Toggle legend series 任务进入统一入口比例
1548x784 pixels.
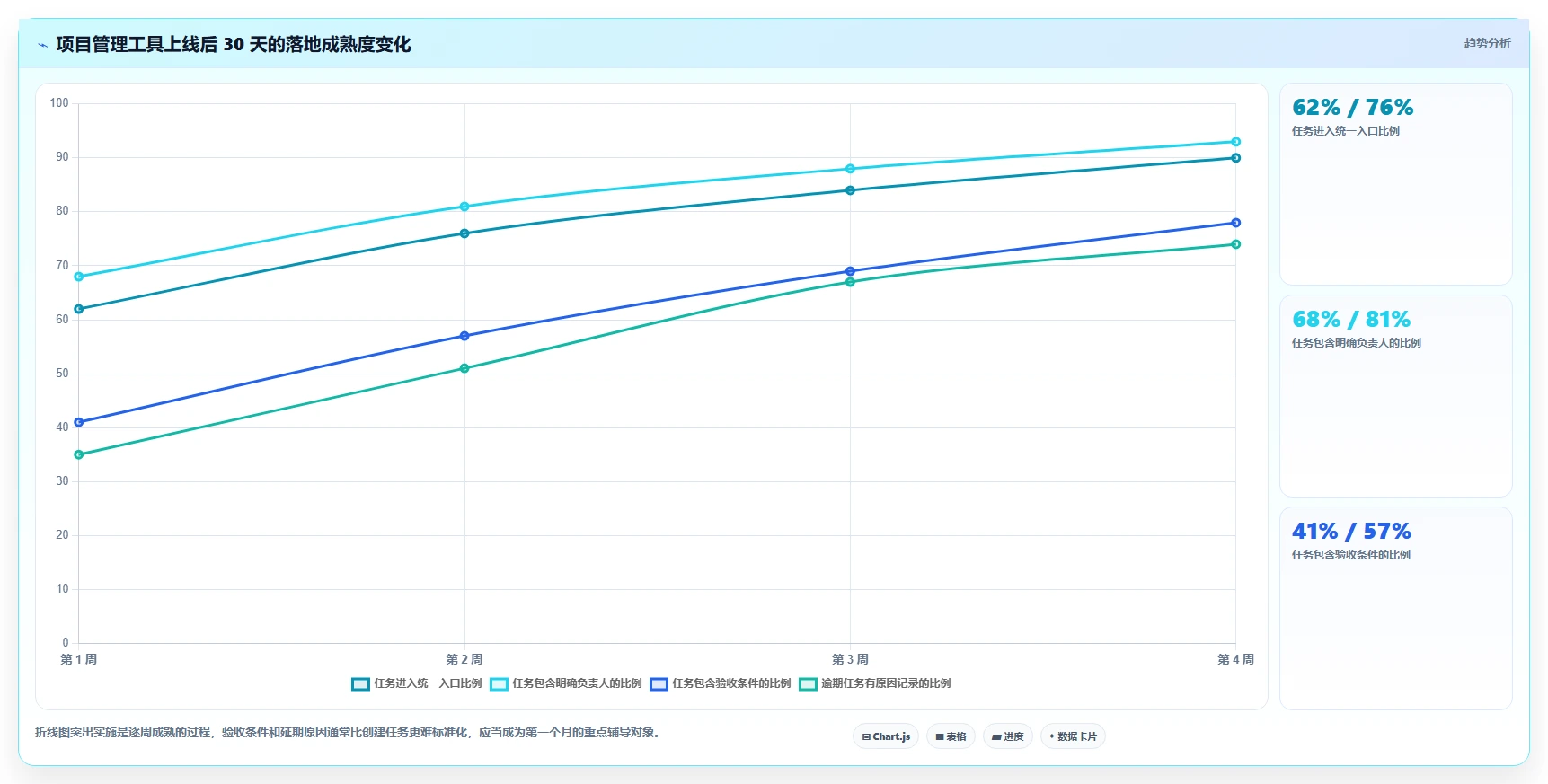point(417,683)
